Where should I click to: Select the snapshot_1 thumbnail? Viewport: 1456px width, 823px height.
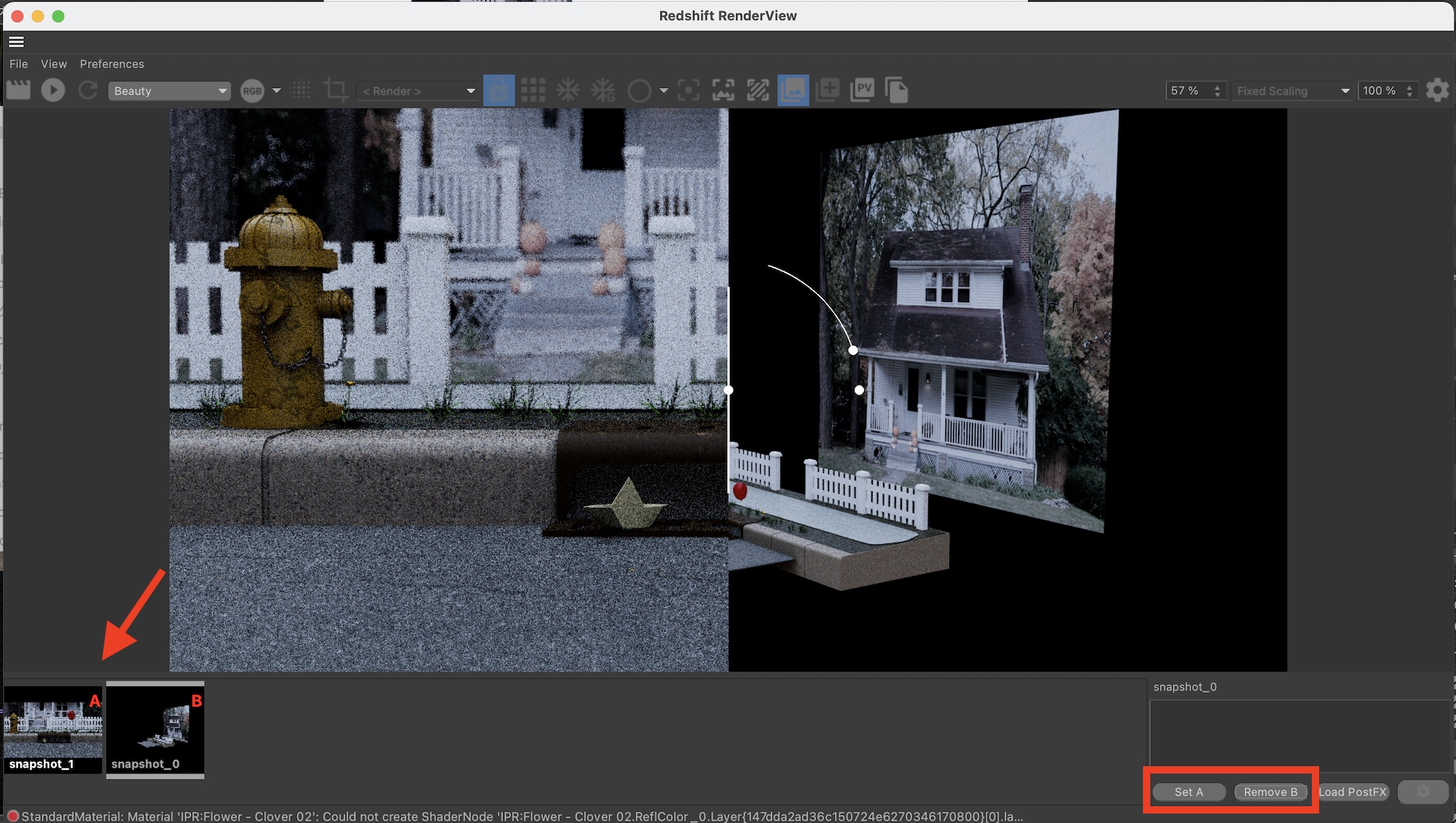tap(52, 729)
